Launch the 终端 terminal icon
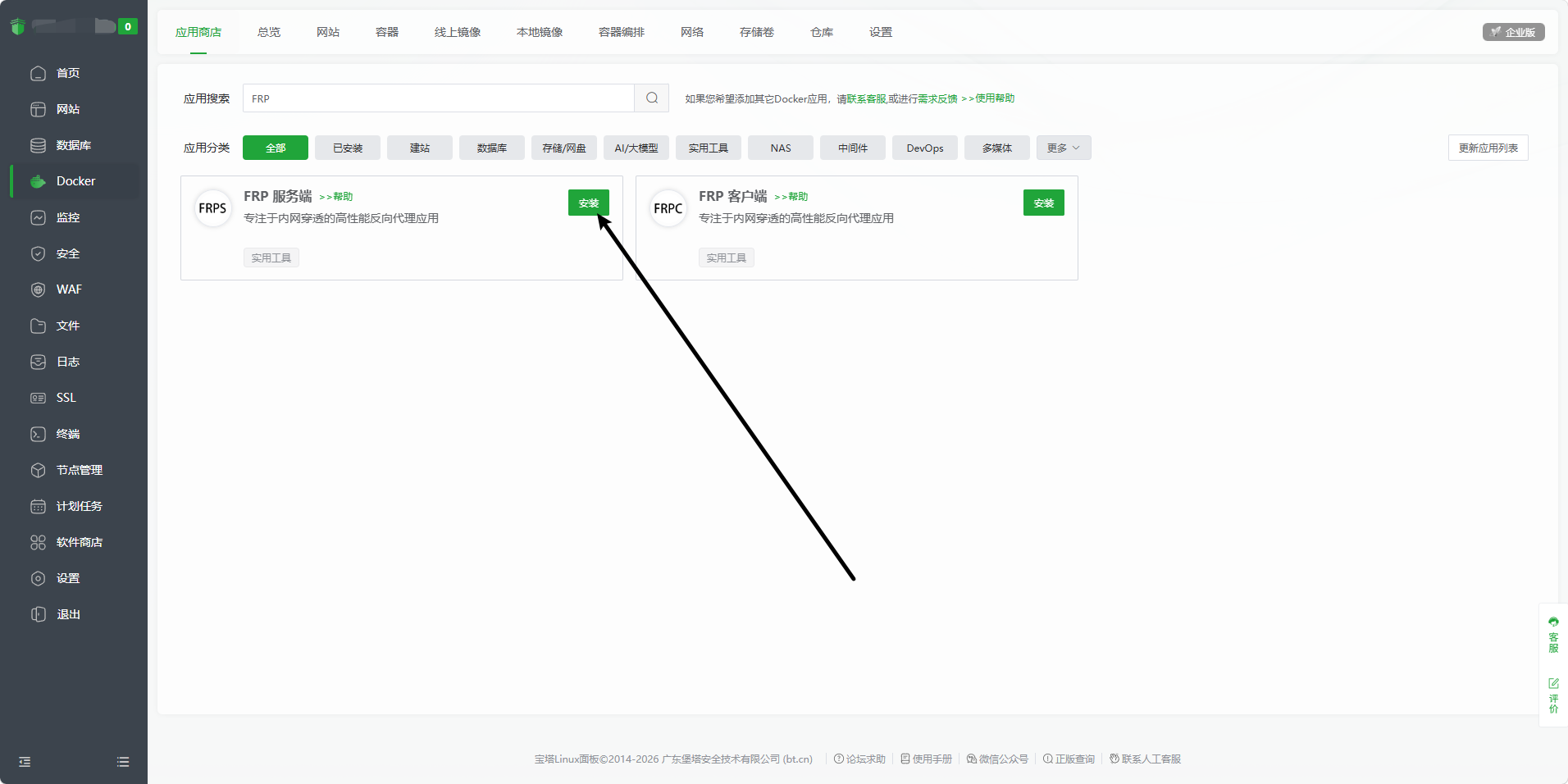The image size is (1568, 784). click(x=38, y=434)
